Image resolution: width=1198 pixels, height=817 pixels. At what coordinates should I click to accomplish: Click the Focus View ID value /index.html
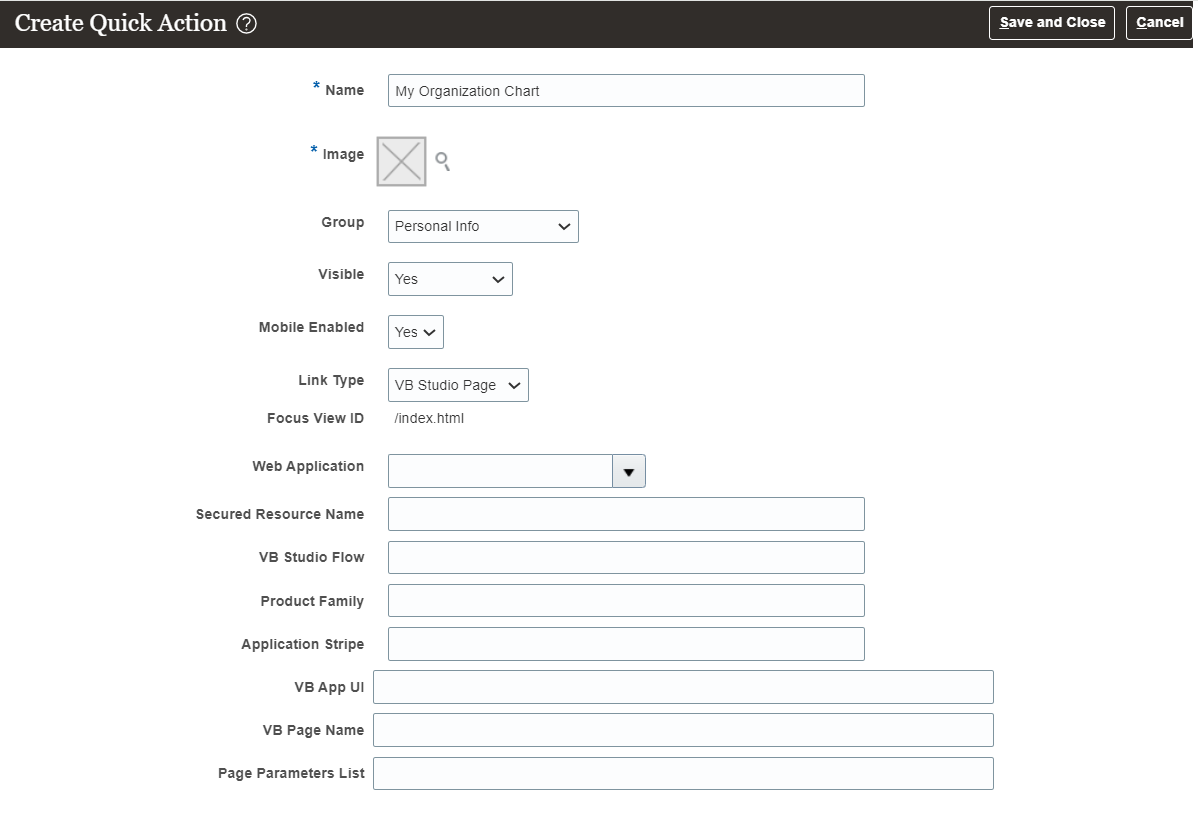click(x=428, y=418)
